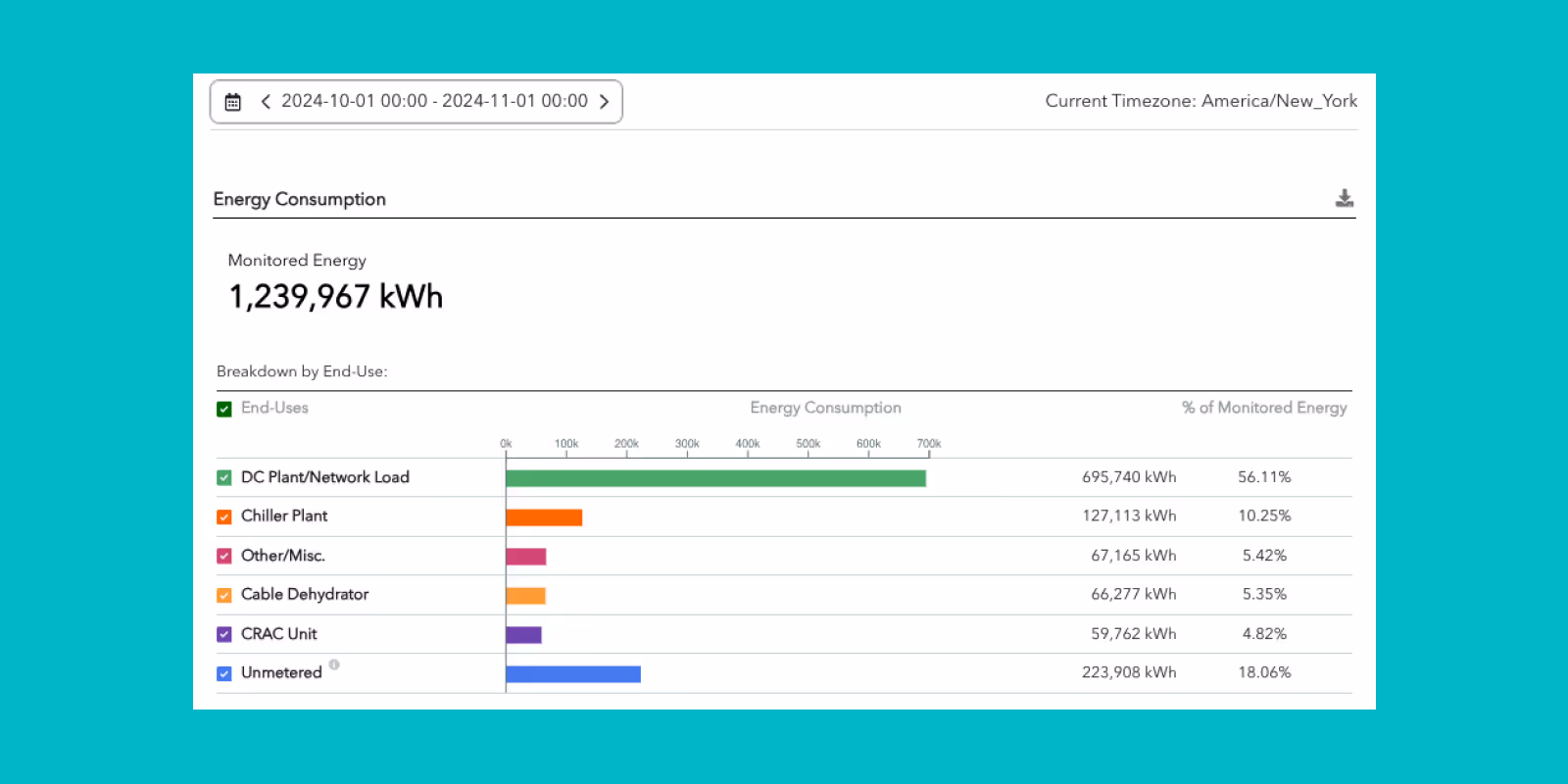
Task: Uncheck the Chiller Plant checkbox
Action: pos(224,516)
